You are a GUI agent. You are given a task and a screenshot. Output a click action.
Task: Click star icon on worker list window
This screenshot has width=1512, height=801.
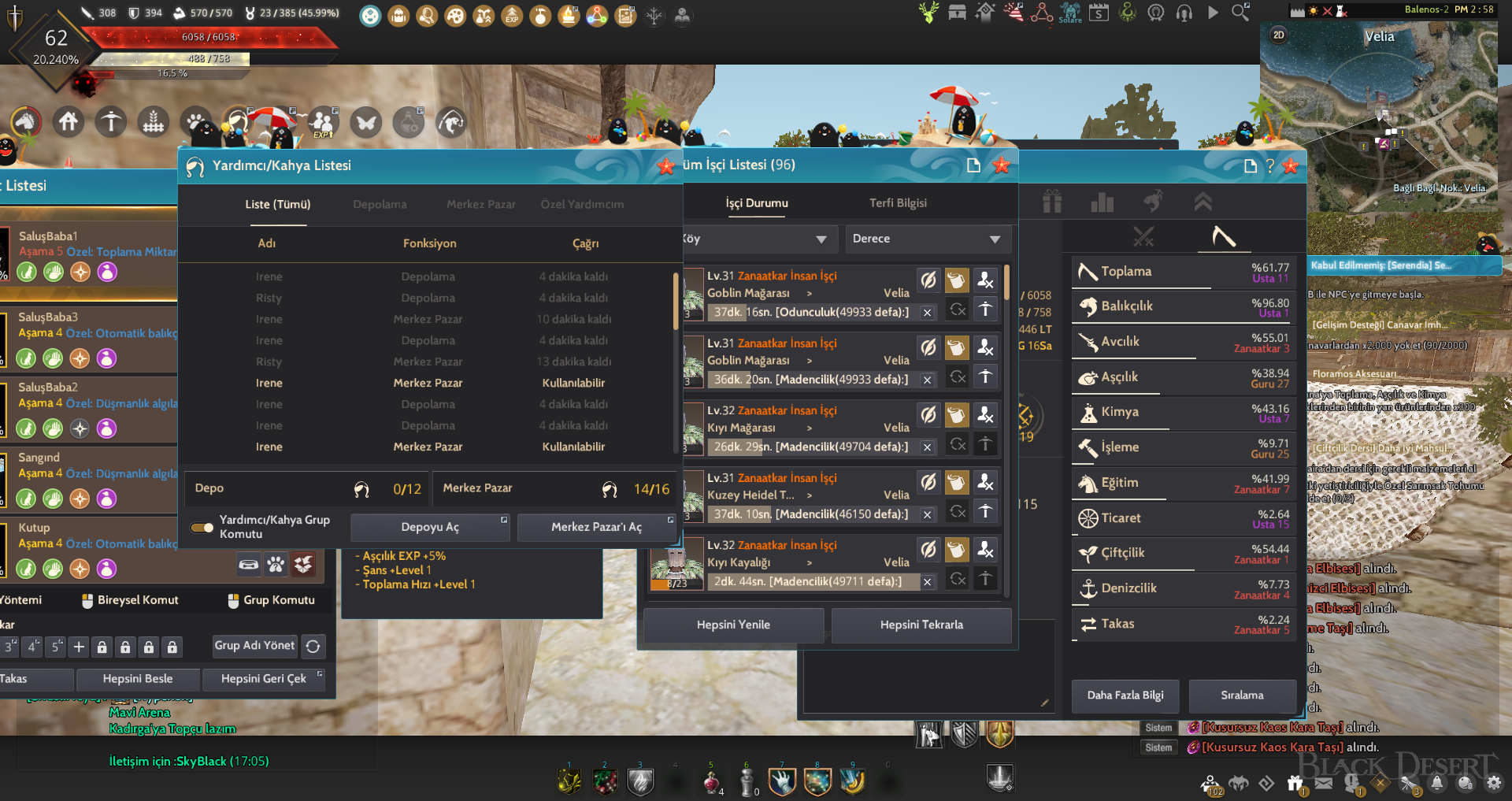1002,165
